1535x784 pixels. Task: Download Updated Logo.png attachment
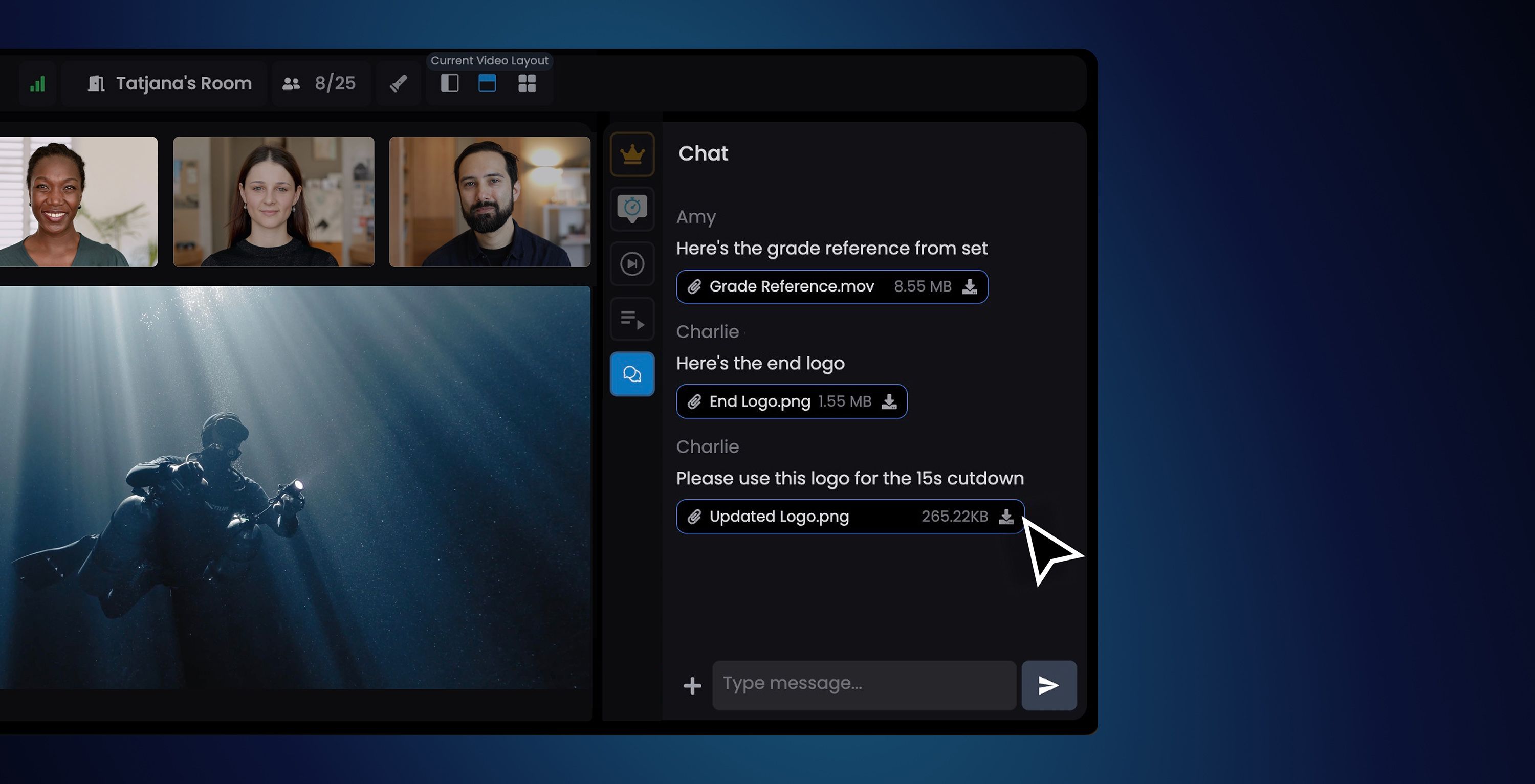click(x=1006, y=517)
